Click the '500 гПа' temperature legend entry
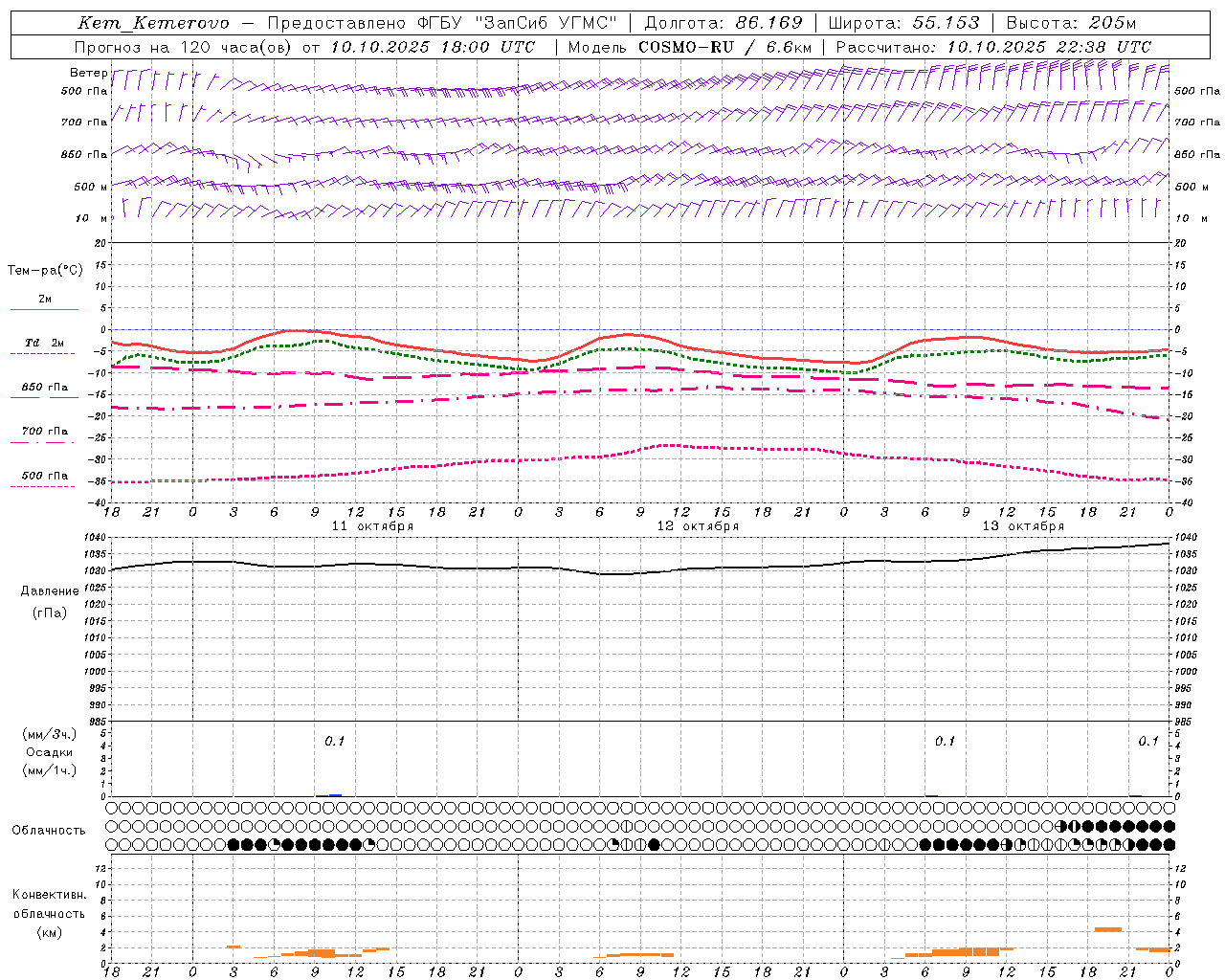 pyautogui.click(x=44, y=476)
